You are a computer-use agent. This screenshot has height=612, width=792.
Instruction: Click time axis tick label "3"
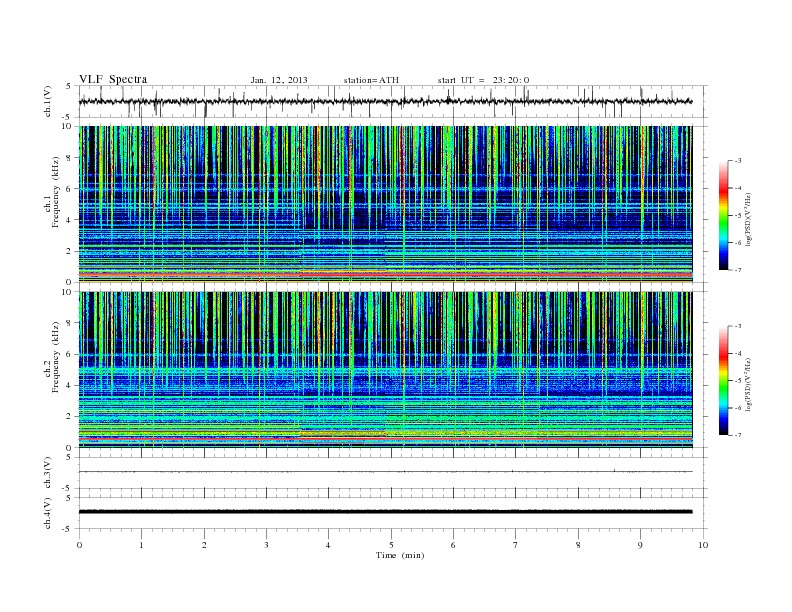(266, 545)
